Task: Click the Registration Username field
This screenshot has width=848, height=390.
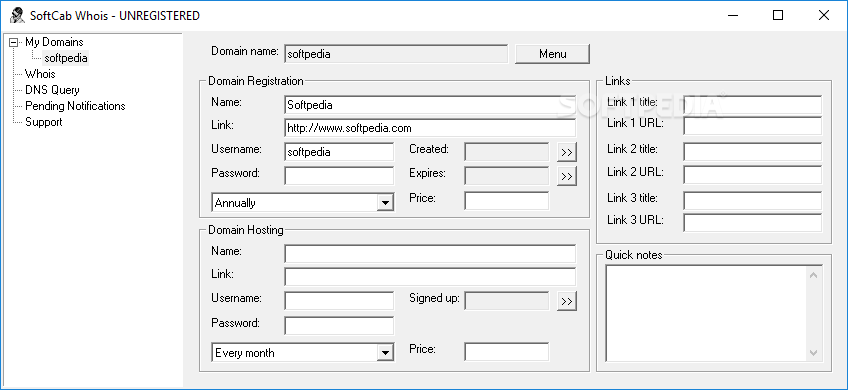Action: 339,152
